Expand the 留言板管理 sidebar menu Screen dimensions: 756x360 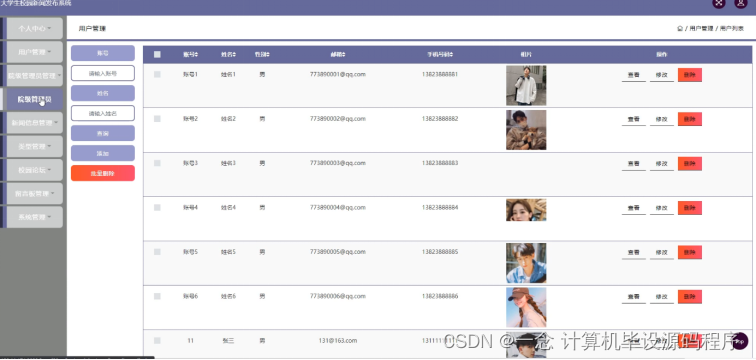(35, 193)
